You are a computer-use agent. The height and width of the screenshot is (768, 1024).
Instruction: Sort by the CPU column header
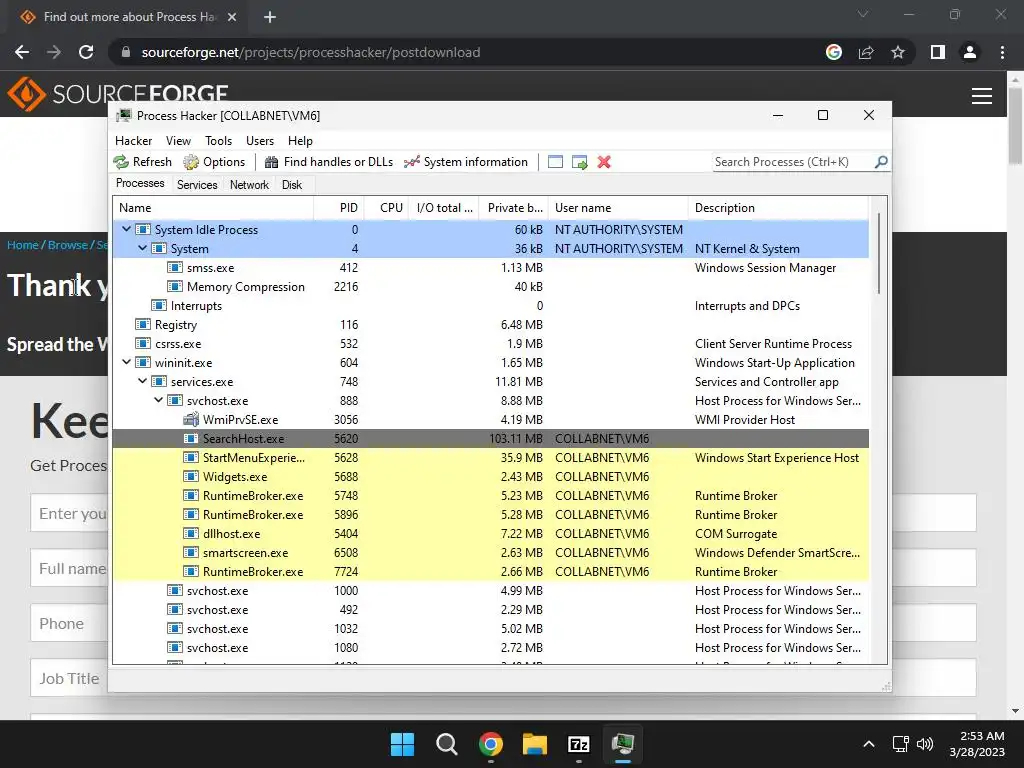click(x=387, y=208)
